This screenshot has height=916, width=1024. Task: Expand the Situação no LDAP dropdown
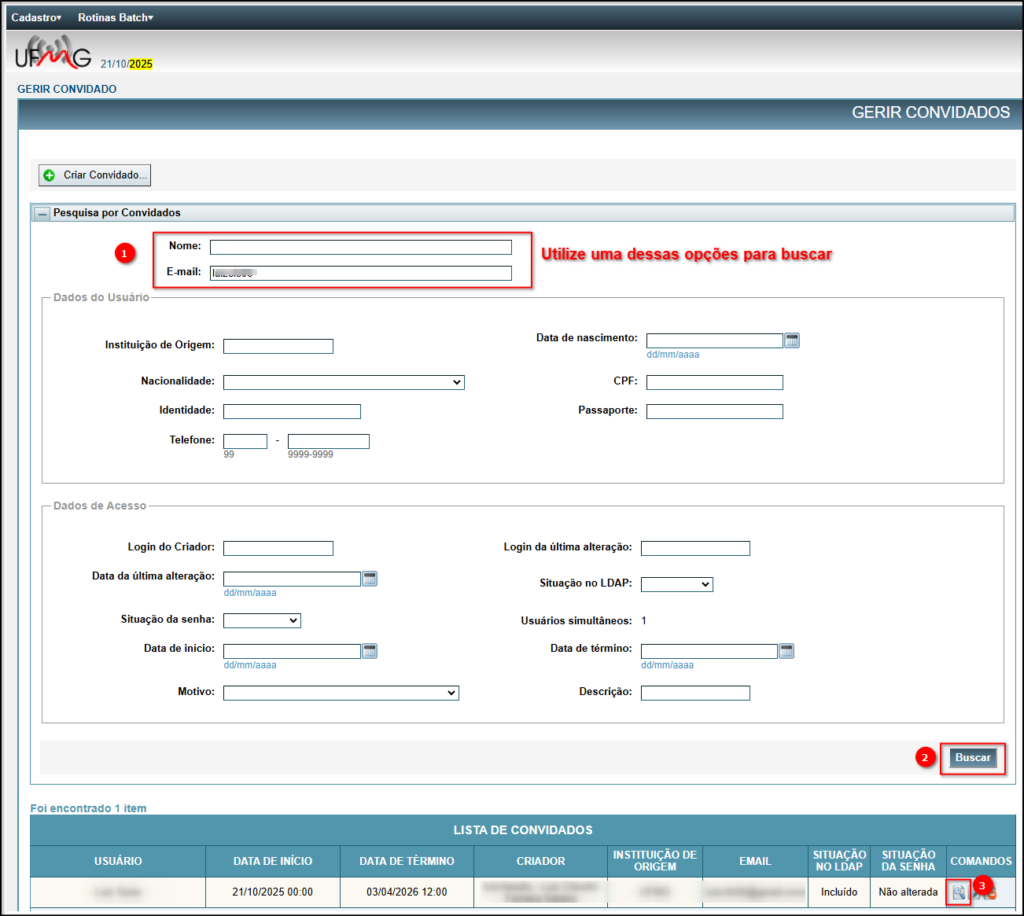pos(676,584)
